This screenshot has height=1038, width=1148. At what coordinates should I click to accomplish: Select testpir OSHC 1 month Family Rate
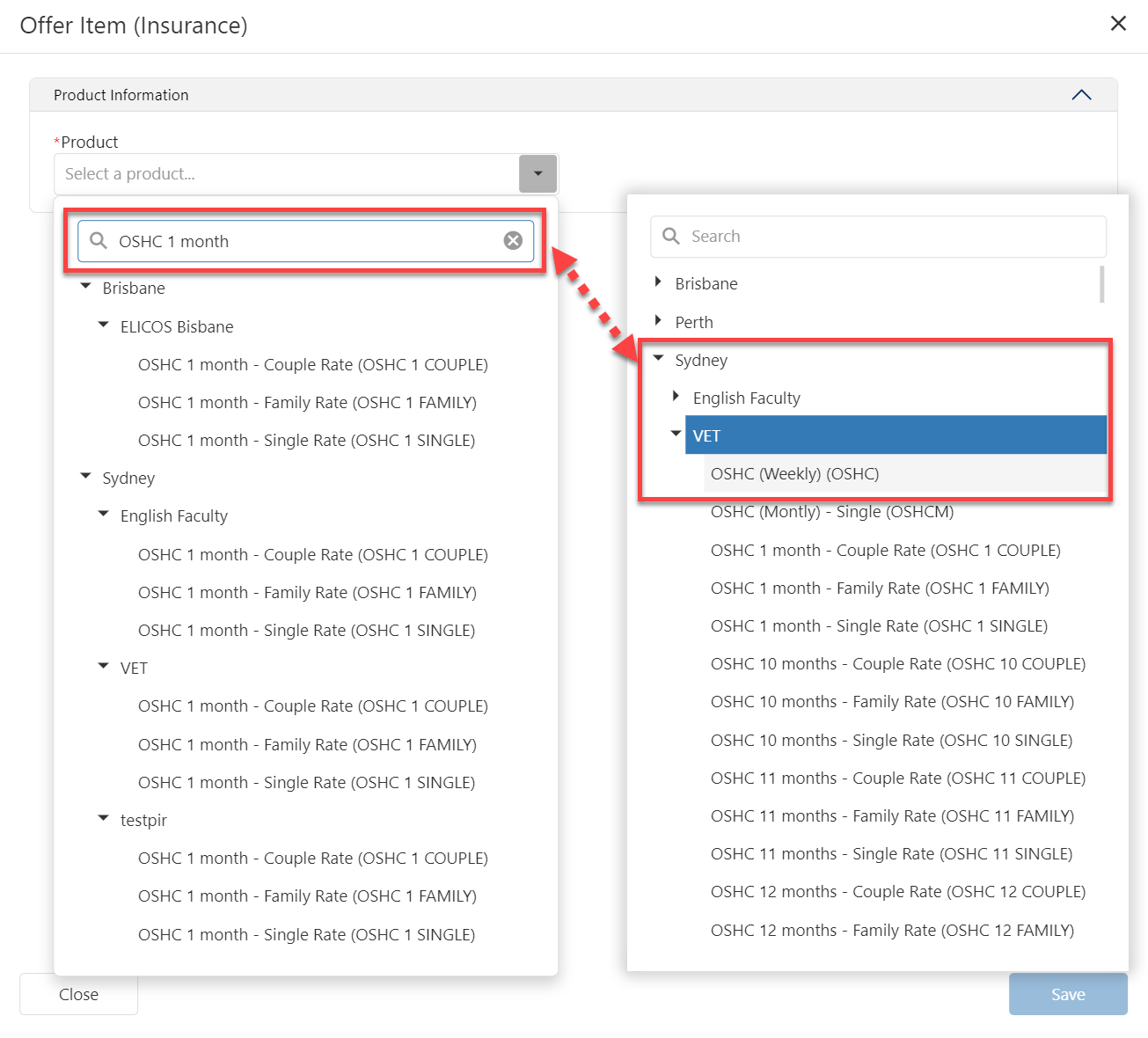click(307, 895)
